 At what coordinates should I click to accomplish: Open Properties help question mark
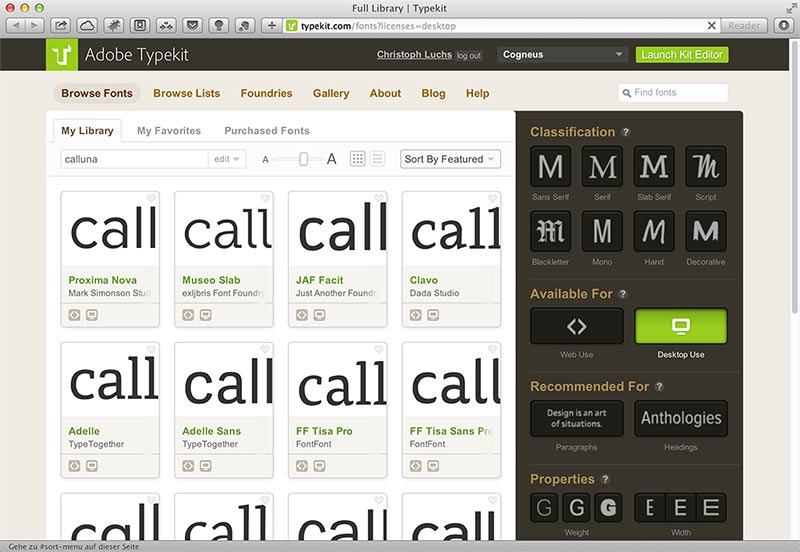pos(605,479)
